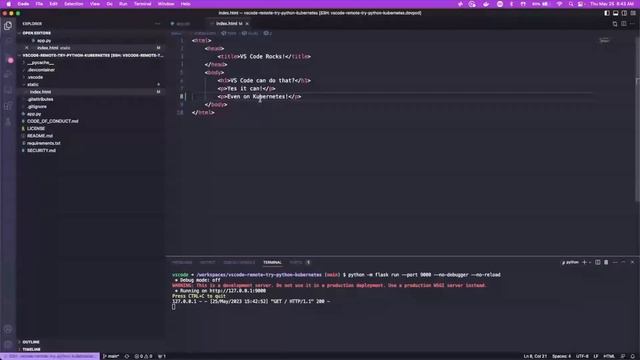The width and height of the screenshot is (640, 360).
Task: Close index.html in Open Editors list
Action: 27,48
